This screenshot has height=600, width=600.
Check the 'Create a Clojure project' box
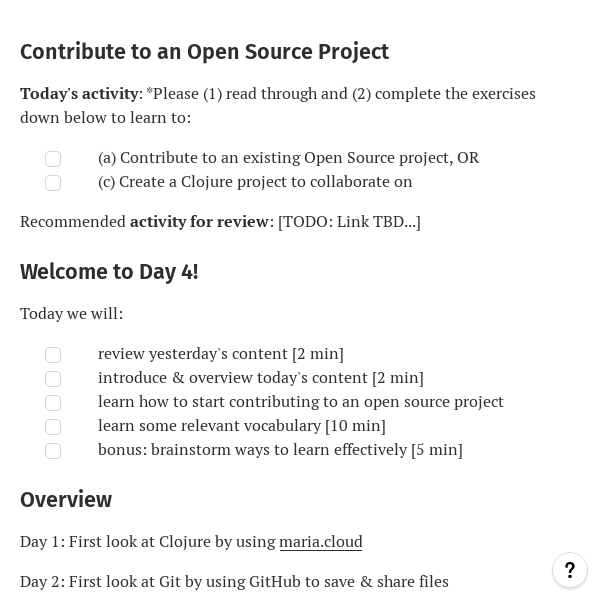(x=53, y=183)
